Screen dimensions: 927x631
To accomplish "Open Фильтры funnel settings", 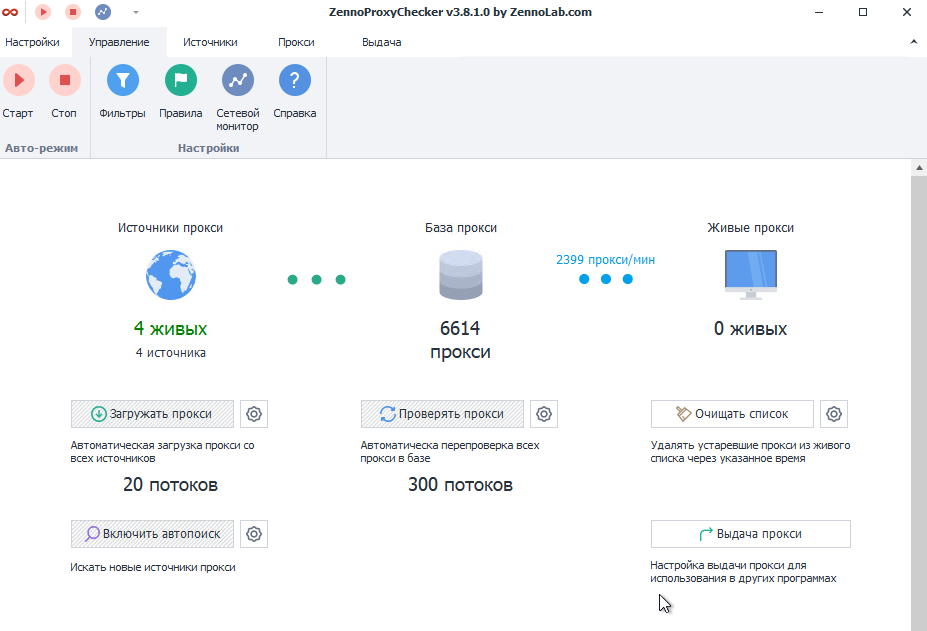I will 122,92.
